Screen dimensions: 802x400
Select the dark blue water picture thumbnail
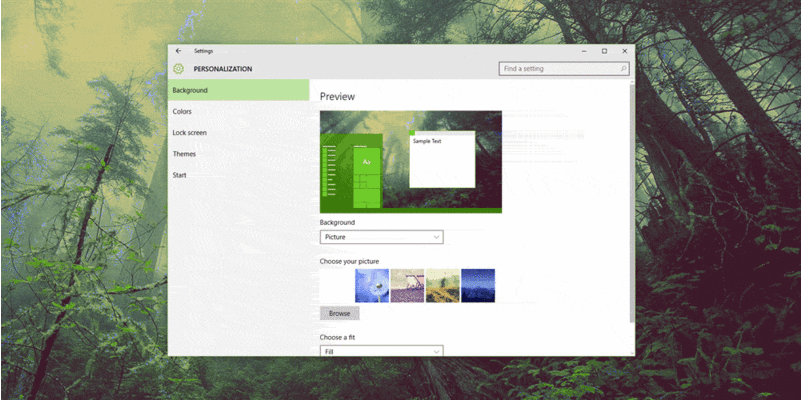click(x=478, y=285)
